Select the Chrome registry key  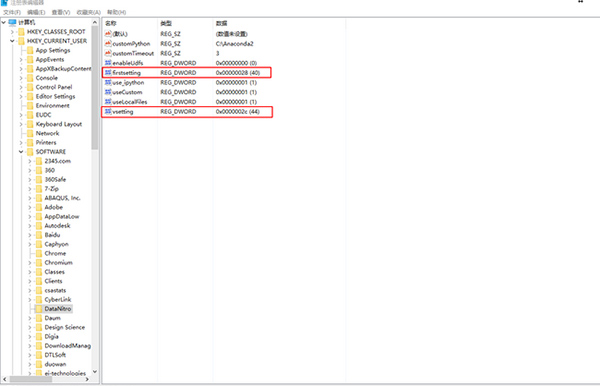[55, 254]
